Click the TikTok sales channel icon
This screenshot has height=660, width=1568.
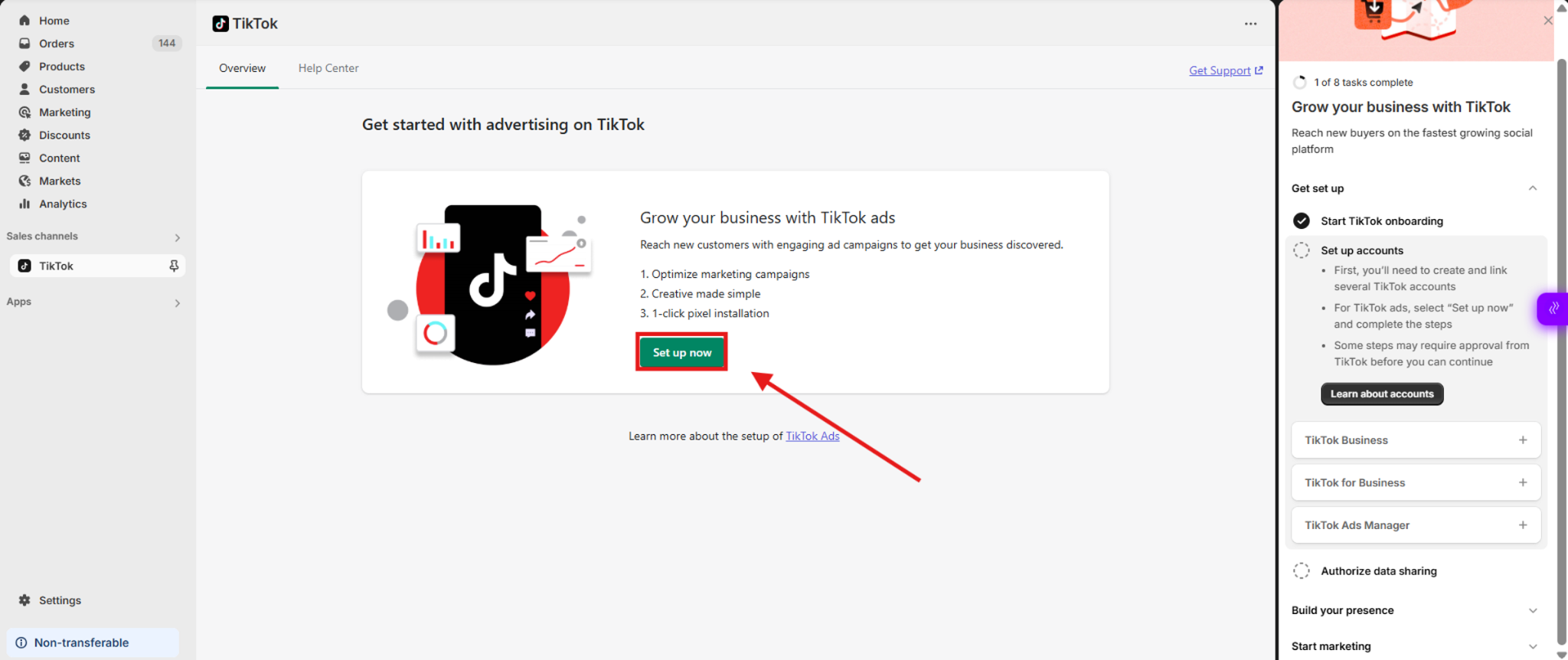(24, 266)
